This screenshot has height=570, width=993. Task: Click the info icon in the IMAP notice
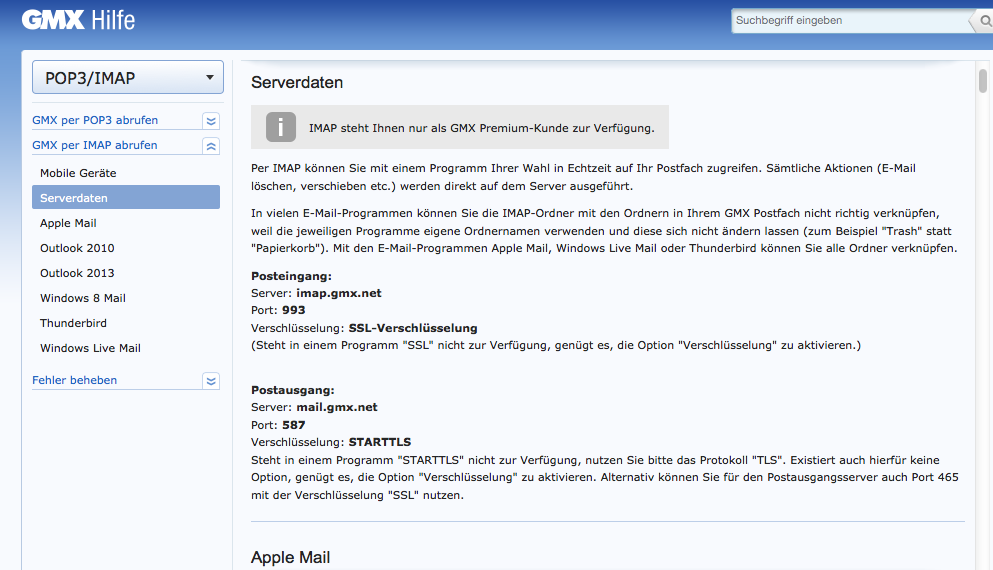point(281,127)
